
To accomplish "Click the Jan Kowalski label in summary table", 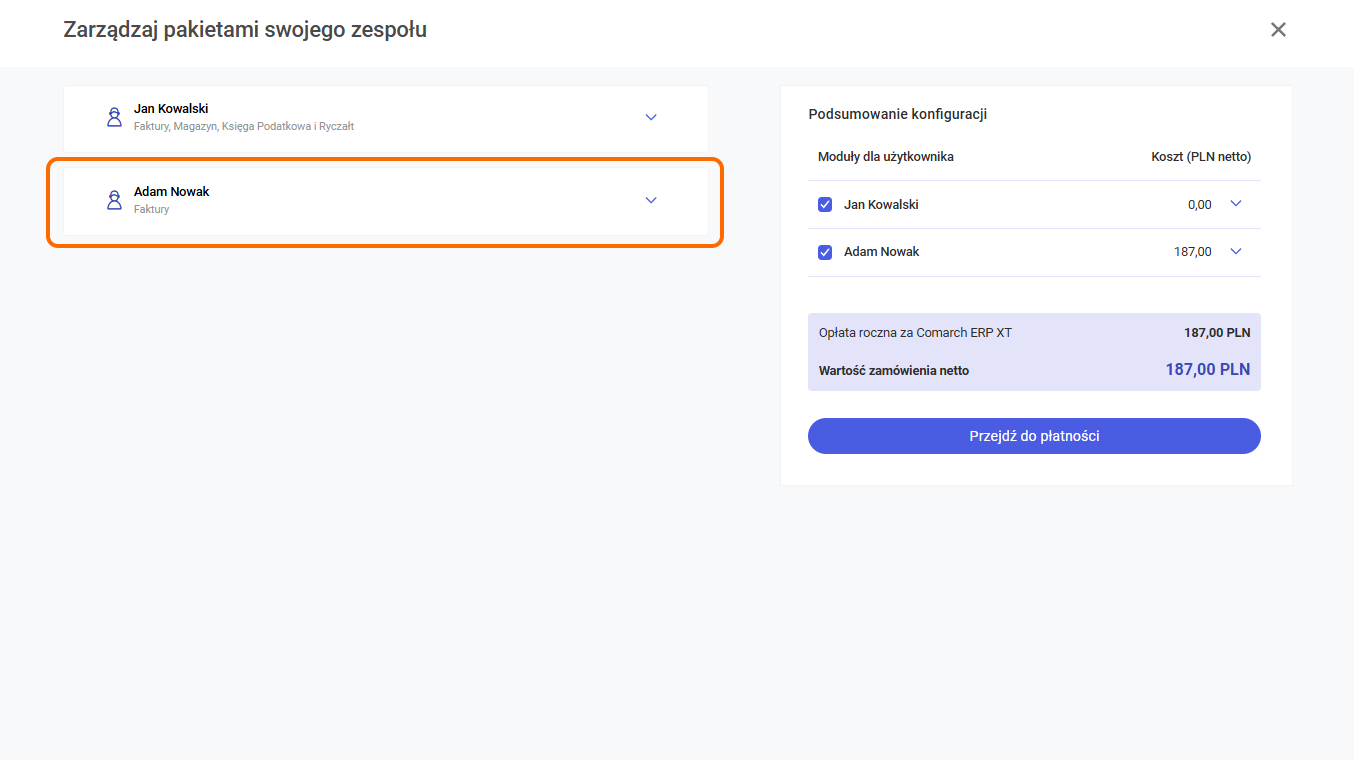I will pyautogui.click(x=881, y=205).
